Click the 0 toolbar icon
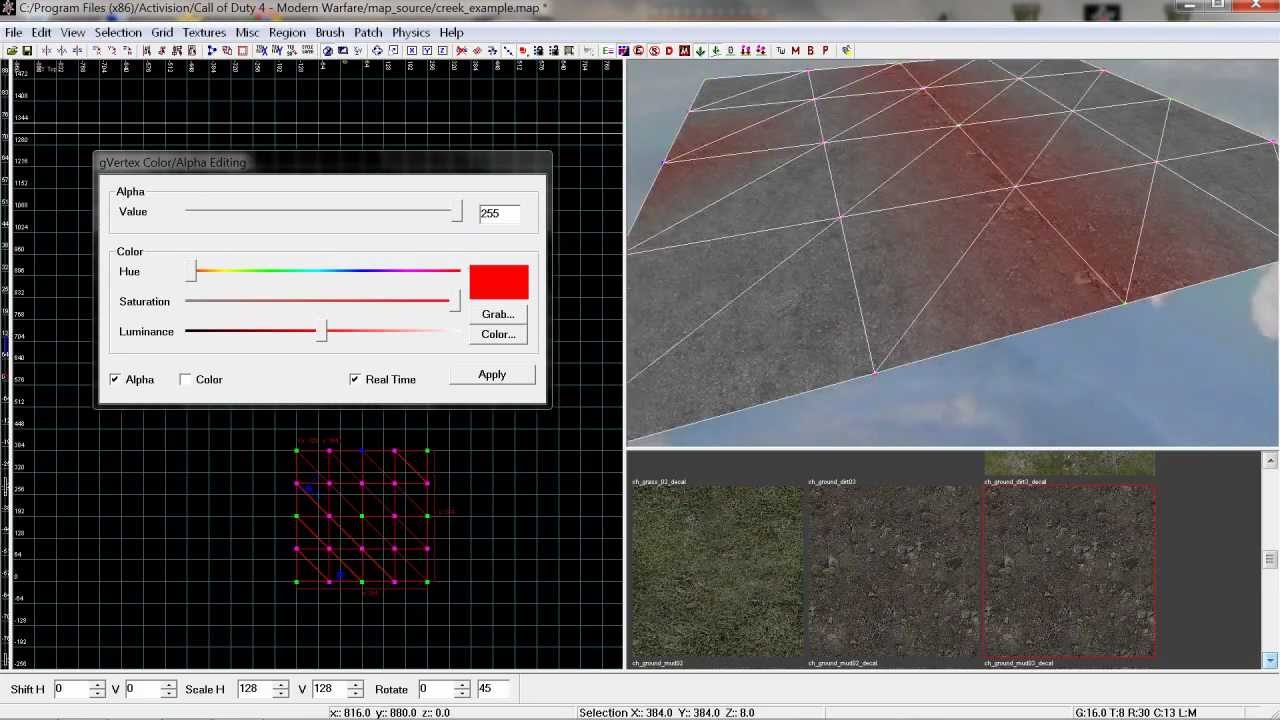Viewport: 1280px width, 720px height. pos(730,51)
